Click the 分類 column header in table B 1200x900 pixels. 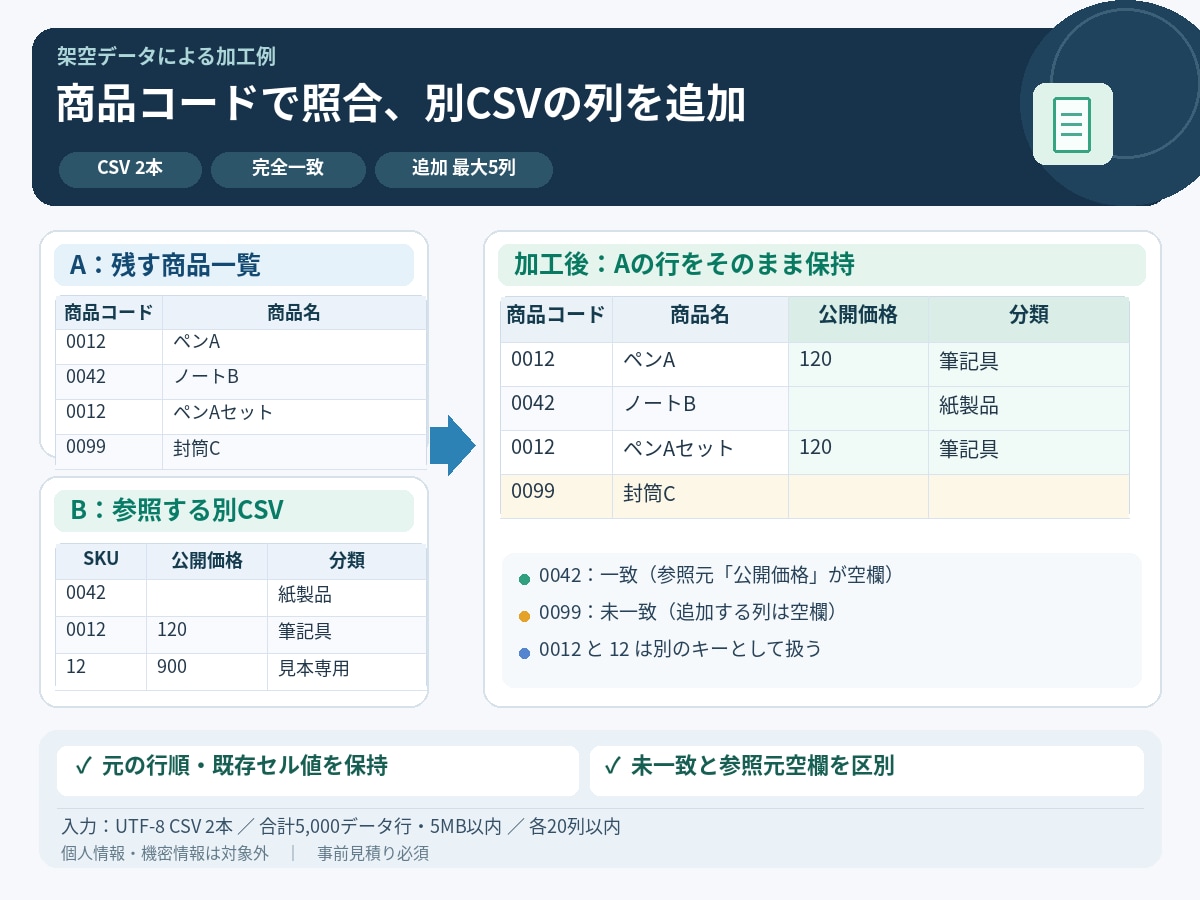(347, 561)
